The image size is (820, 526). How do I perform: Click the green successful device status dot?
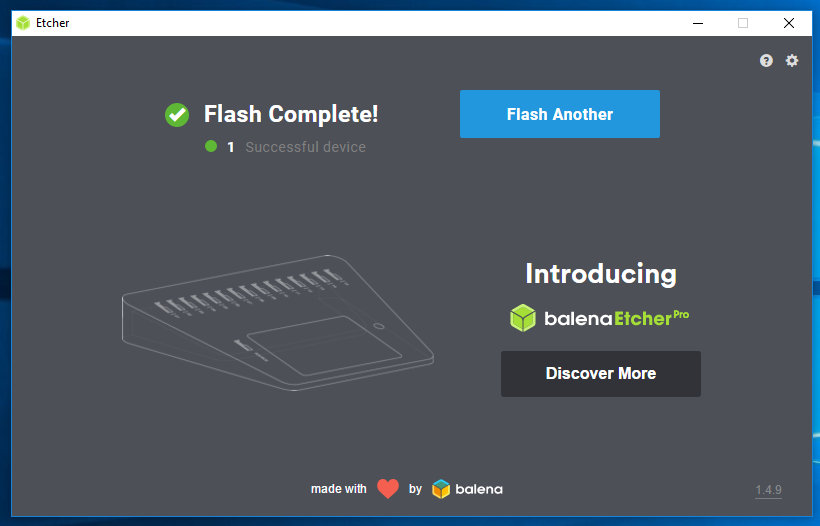tap(211, 146)
